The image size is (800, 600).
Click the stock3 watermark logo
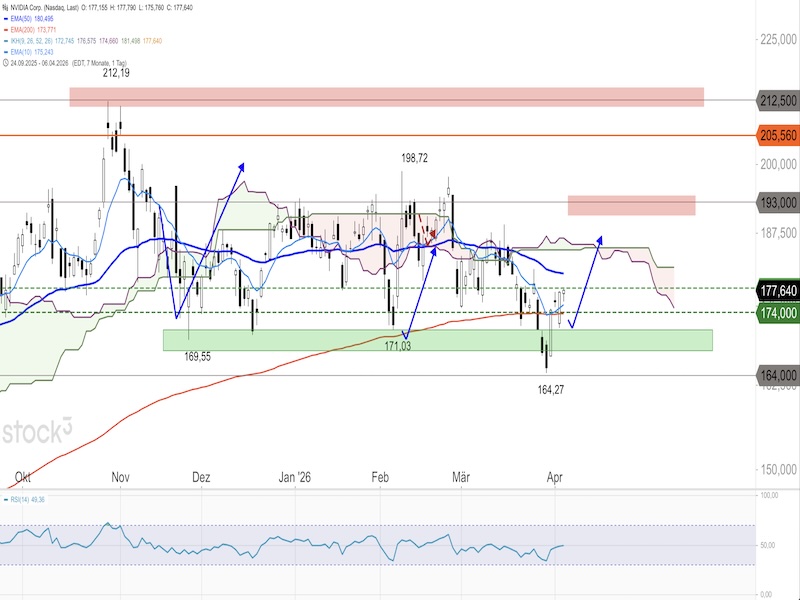(x=37, y=431)
